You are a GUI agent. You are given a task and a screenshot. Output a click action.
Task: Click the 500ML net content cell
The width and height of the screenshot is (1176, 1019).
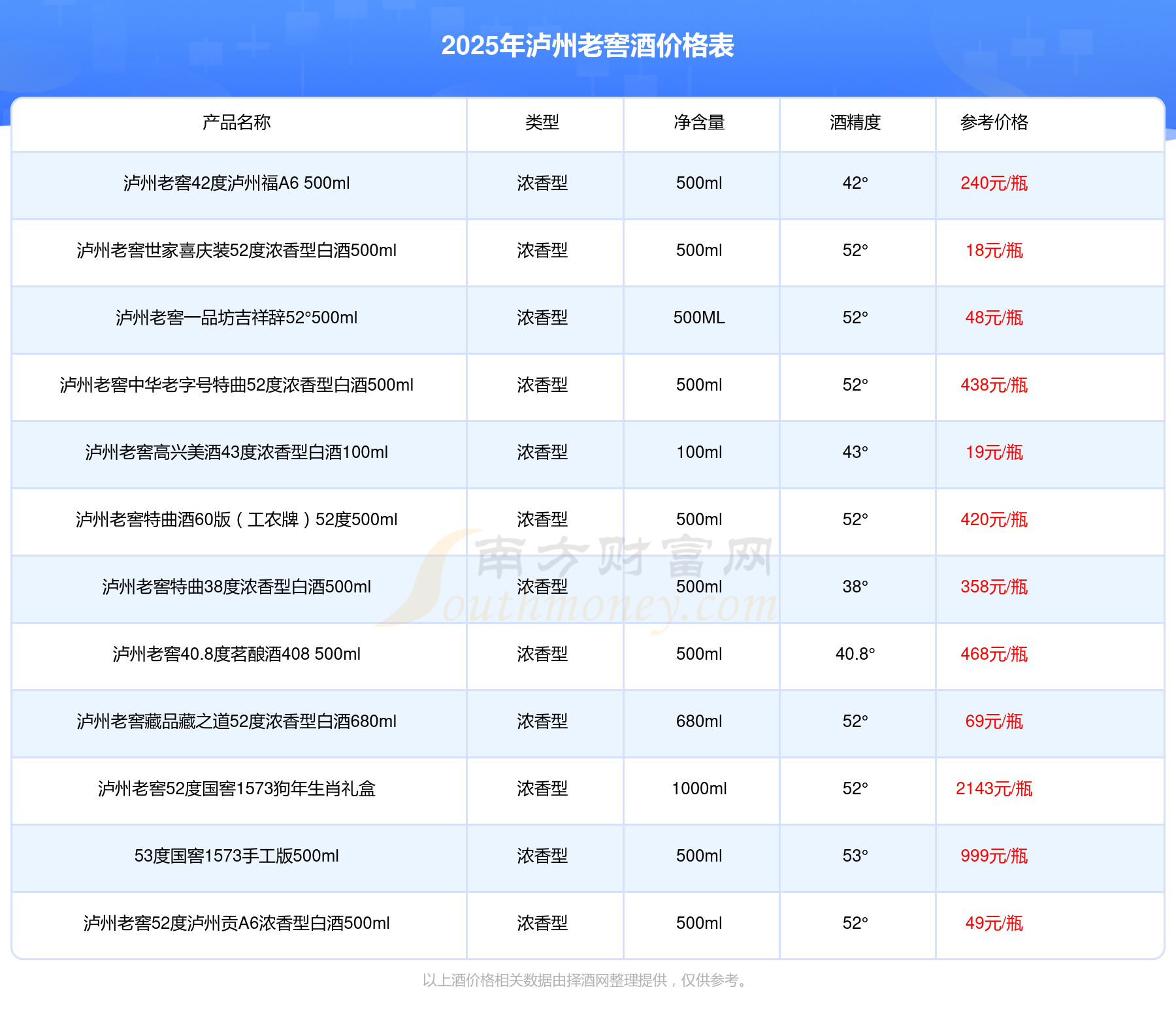699,317
